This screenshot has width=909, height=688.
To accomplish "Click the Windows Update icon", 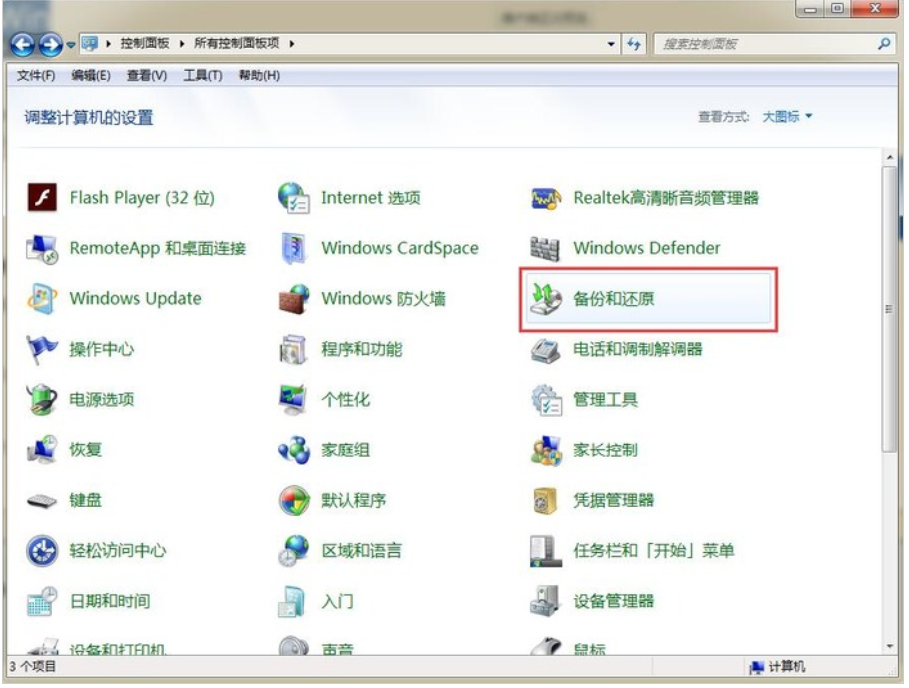I will click(42, 299).
